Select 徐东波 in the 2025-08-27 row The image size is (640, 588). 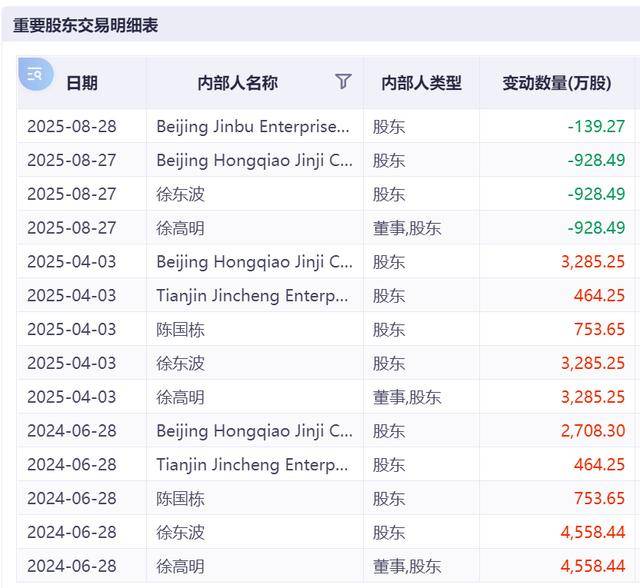pos(180,194)
